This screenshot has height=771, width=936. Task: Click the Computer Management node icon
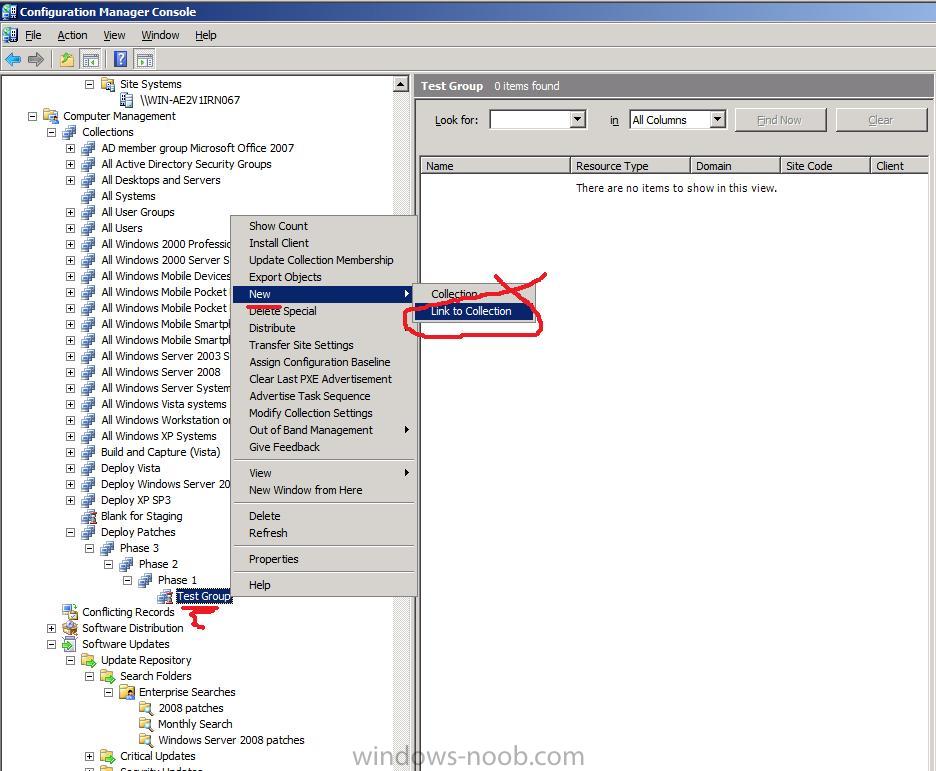tap(51, 116)
